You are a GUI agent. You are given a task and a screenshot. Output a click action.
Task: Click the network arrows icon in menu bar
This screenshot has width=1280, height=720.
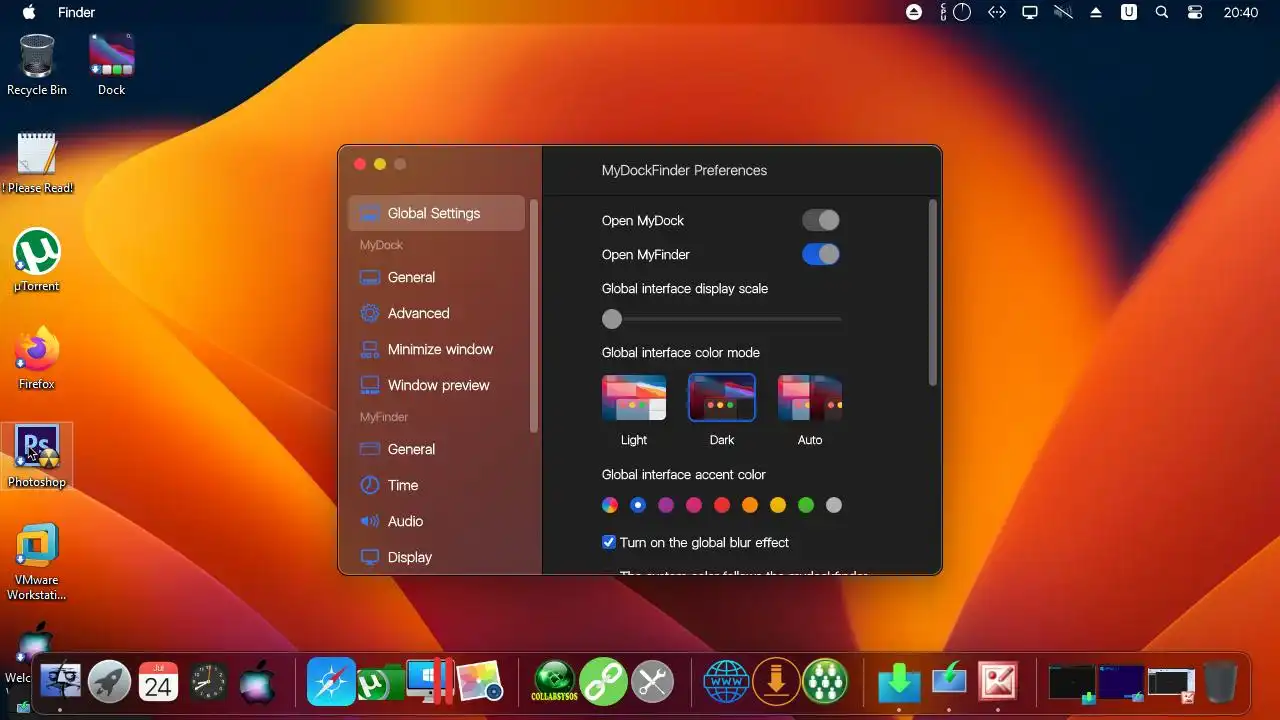[x=996, y=13]
